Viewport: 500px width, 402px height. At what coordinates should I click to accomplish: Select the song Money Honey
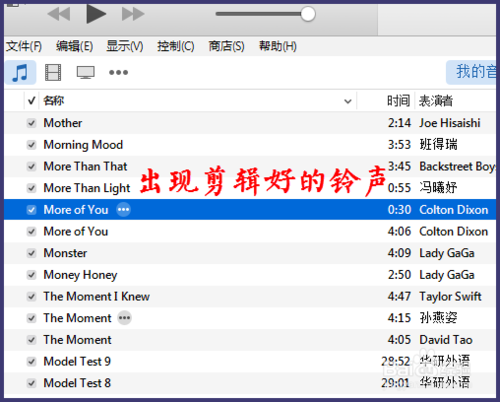pyautogui.click(x=80, y=275)
